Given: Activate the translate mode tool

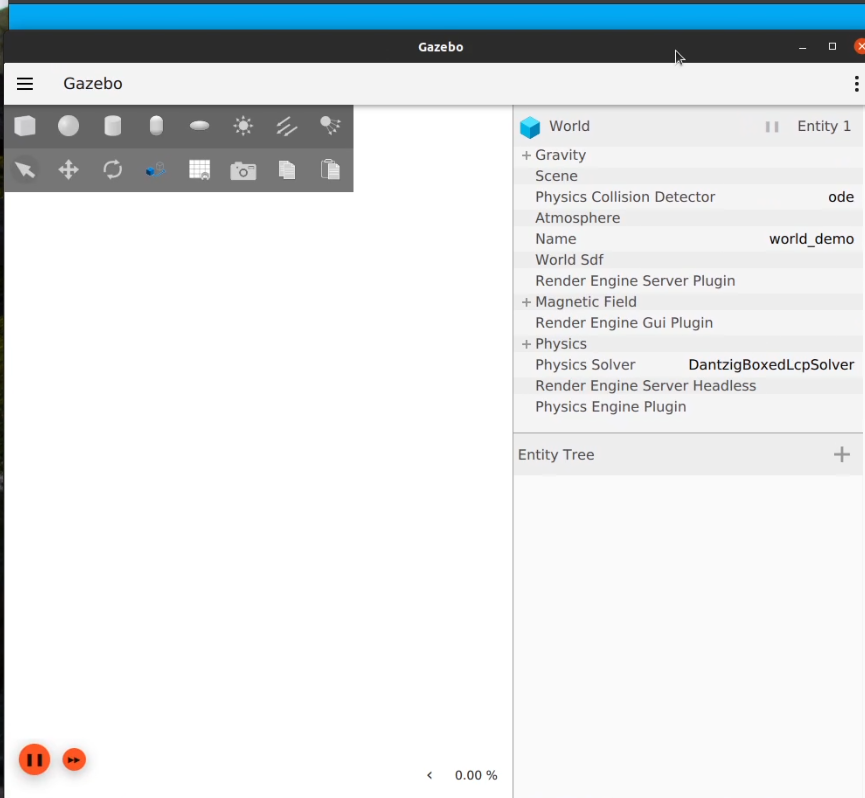Looking at the screenshot, I should (68, 169).
